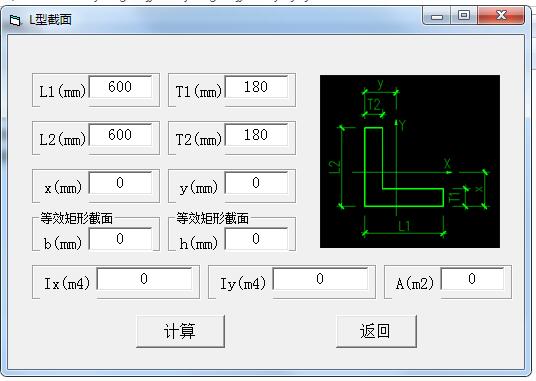536x381 pixels.
Task: Close the L型截面 dialog
Action: 501,16
